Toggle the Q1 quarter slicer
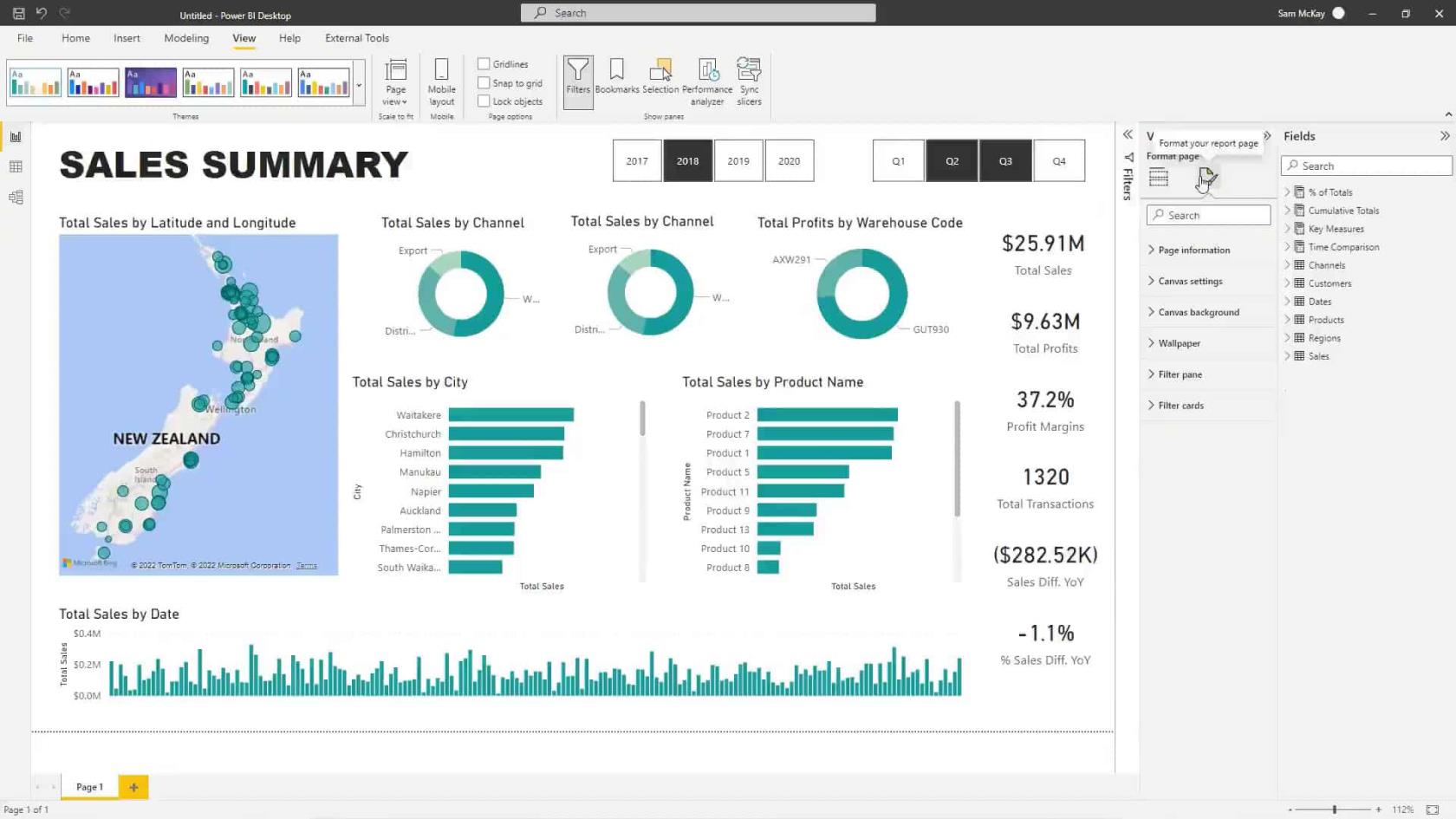This screenshot has width=1456, height=819. click(899, 161)
